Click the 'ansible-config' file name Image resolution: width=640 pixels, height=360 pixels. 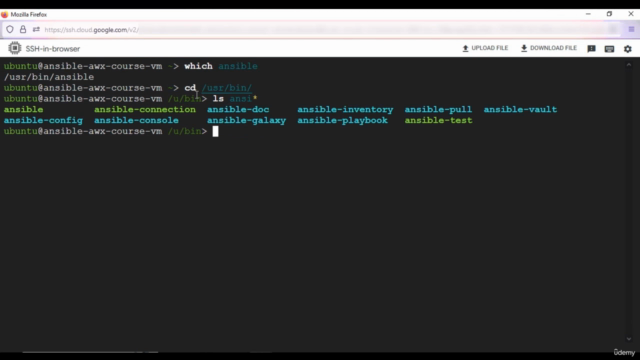[43, 120]
